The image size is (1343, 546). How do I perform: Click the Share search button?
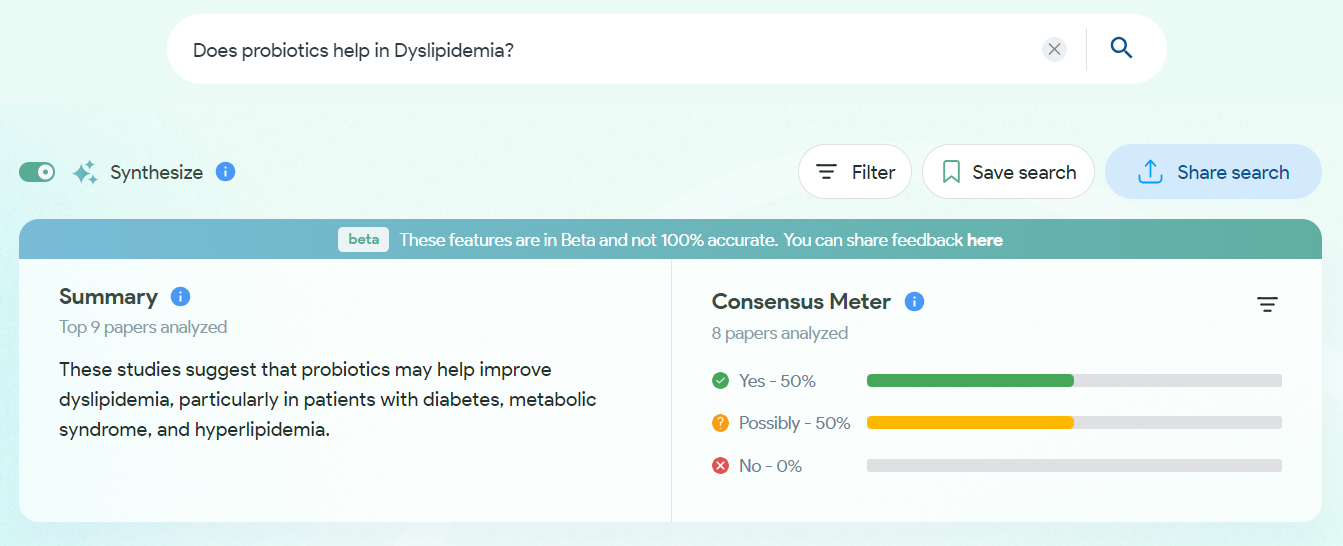click(x=1213, y=172)
